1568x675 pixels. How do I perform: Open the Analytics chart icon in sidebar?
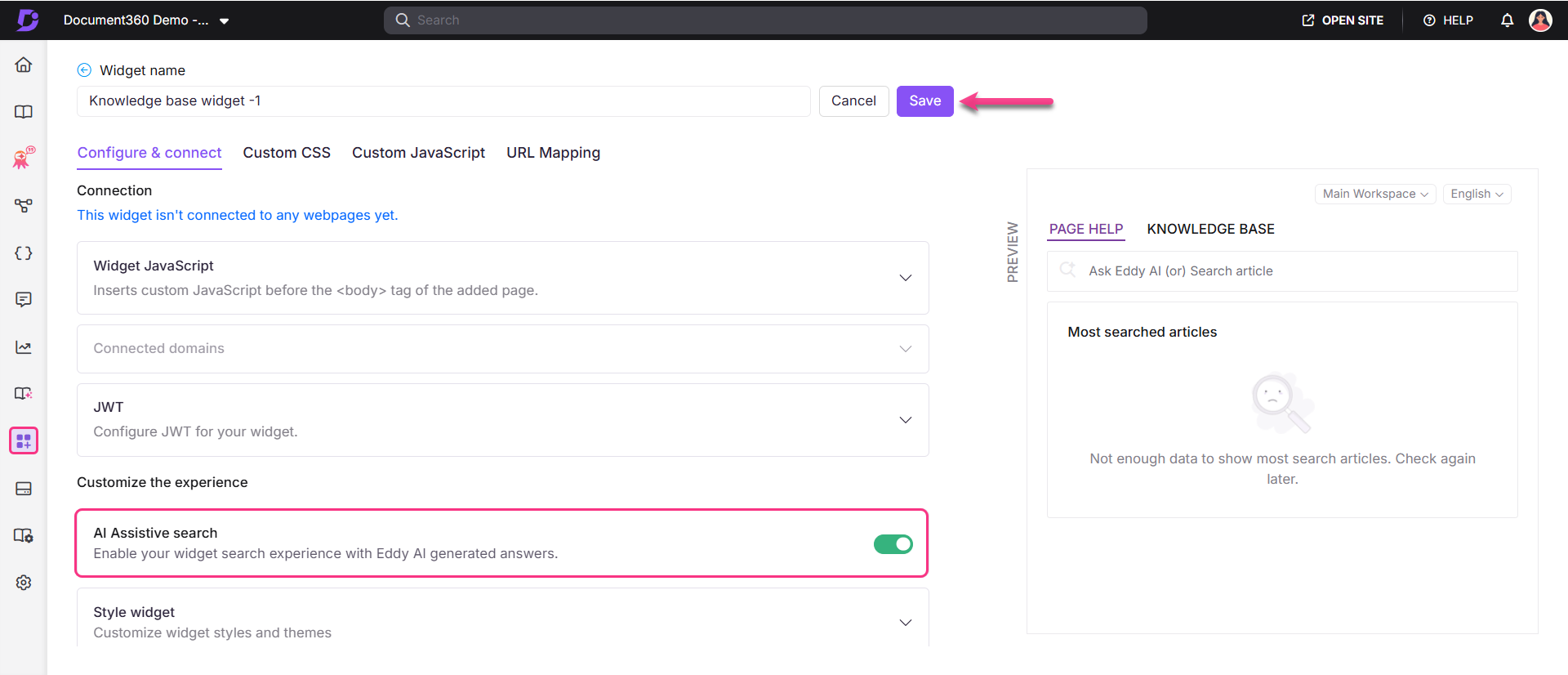pyautogui.click(x=24, y=347)
